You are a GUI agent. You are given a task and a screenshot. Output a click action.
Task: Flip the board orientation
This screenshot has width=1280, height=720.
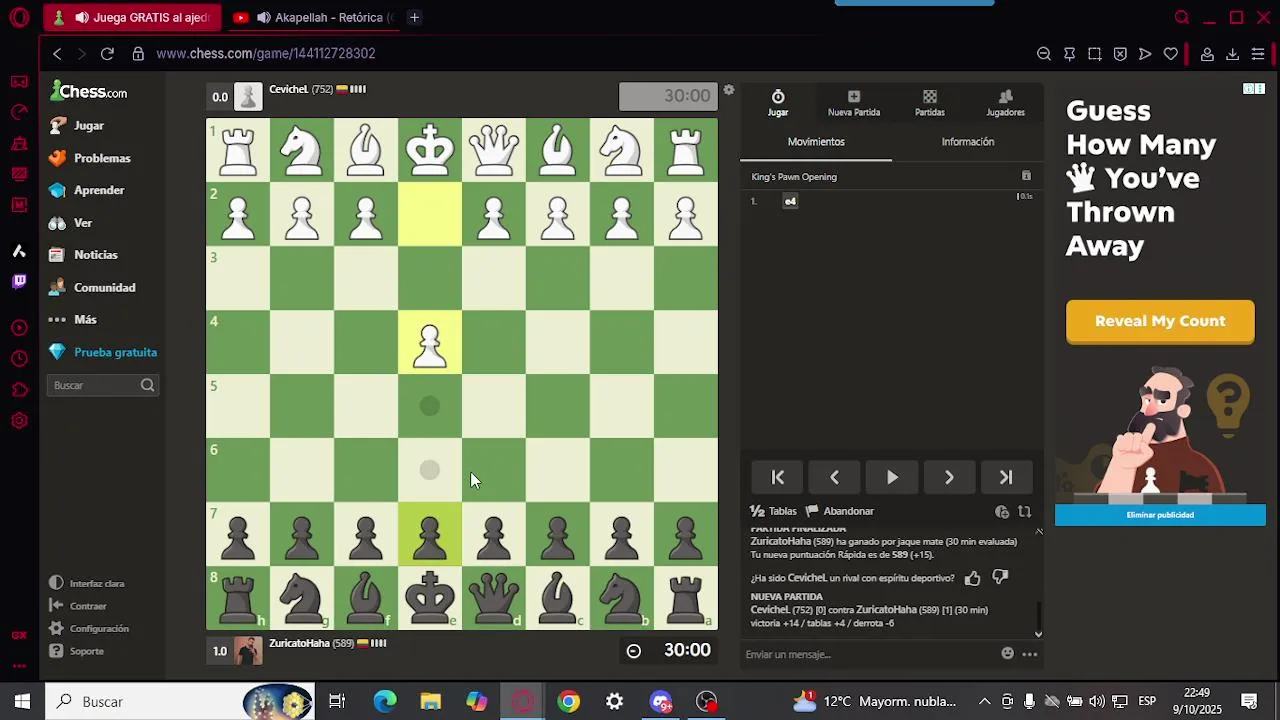point(1024,512)
